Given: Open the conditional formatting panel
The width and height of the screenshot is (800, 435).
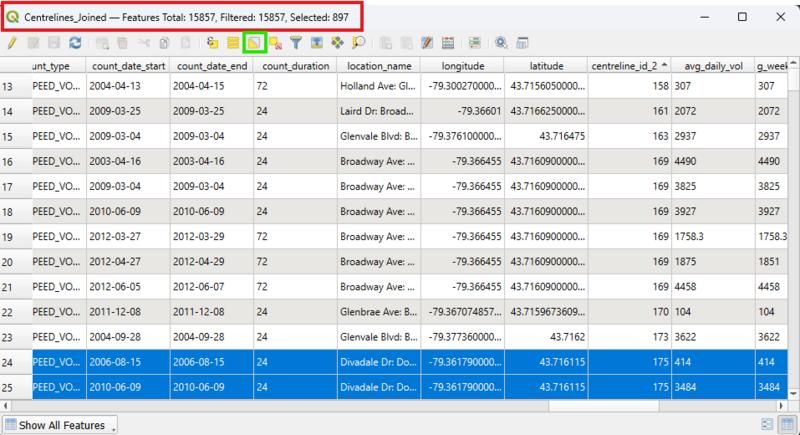Looking at the screenshot, I should pos(474,43).
